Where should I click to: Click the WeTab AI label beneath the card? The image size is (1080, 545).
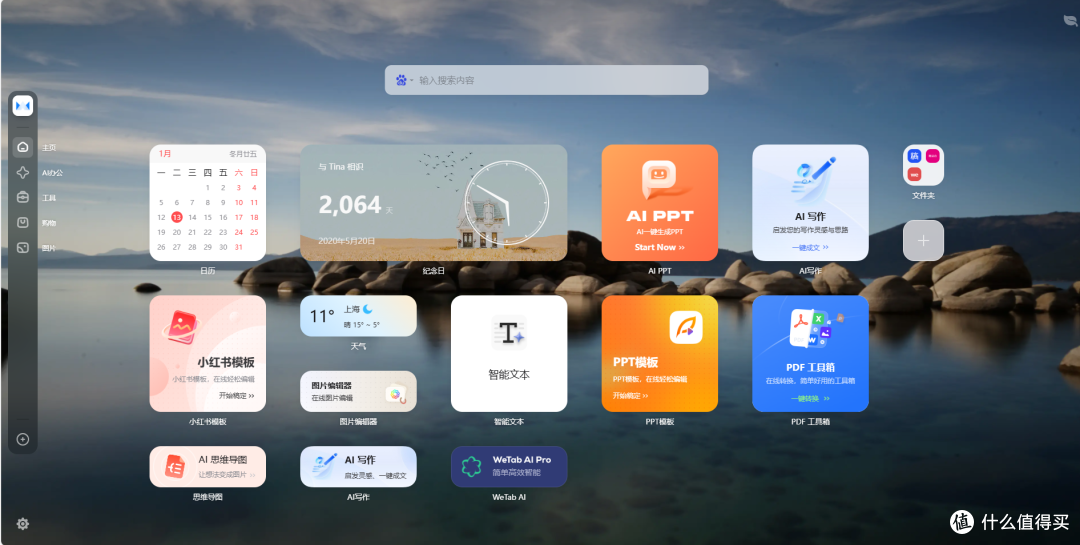click(x=509, y=497)
